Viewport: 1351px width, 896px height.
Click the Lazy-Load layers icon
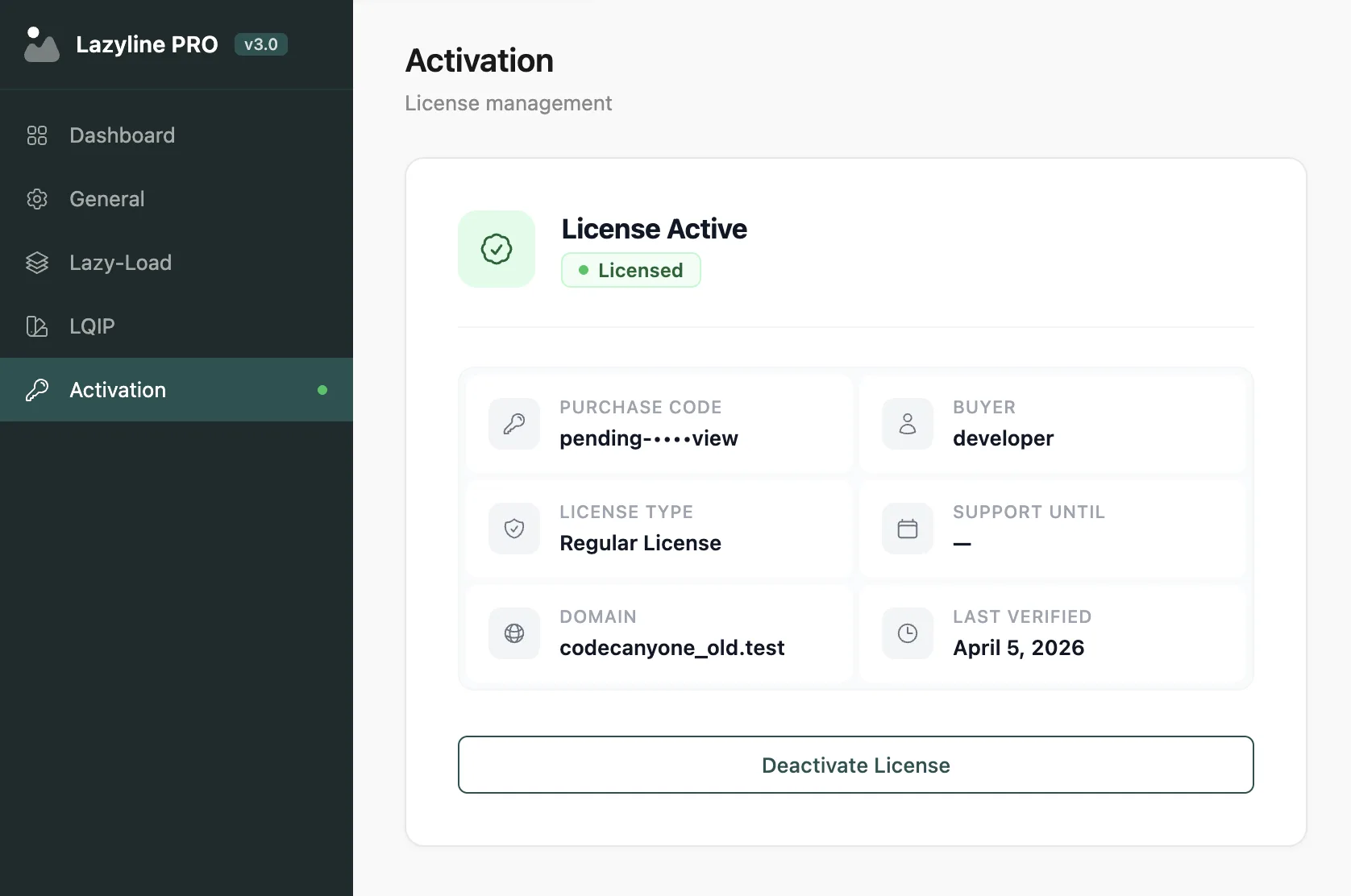tap(37, 263)
